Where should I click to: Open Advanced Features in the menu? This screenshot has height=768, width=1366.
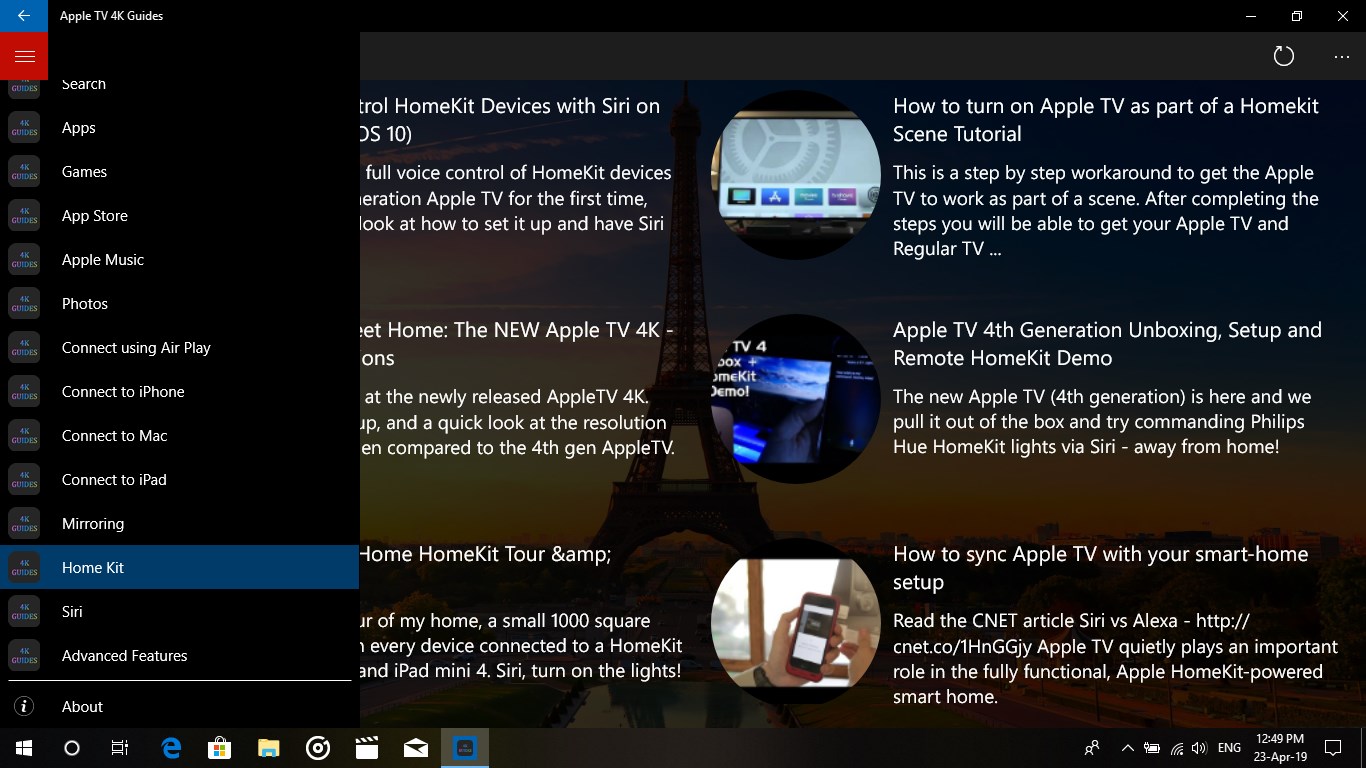[180, 656]
